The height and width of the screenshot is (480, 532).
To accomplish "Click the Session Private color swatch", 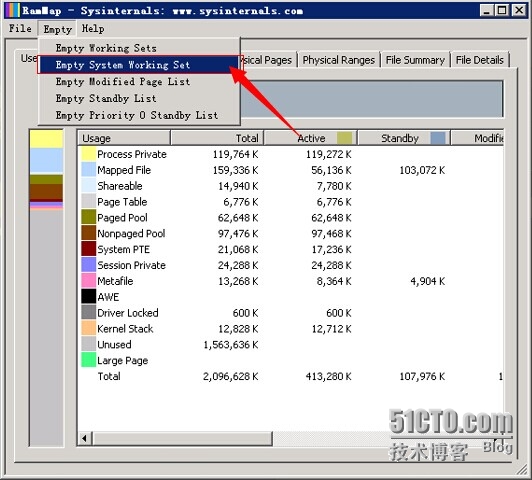I will [89, 265].
